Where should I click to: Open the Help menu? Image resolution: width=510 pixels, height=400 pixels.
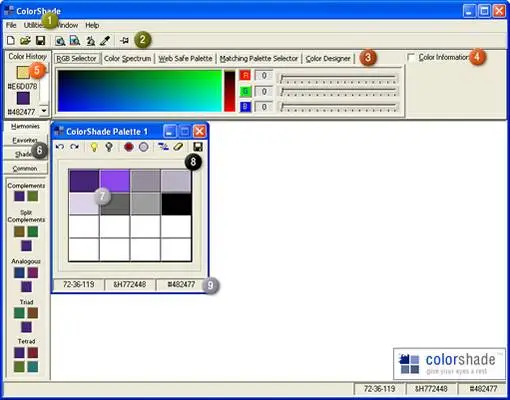pyautogui.click(x=92, y=25)
